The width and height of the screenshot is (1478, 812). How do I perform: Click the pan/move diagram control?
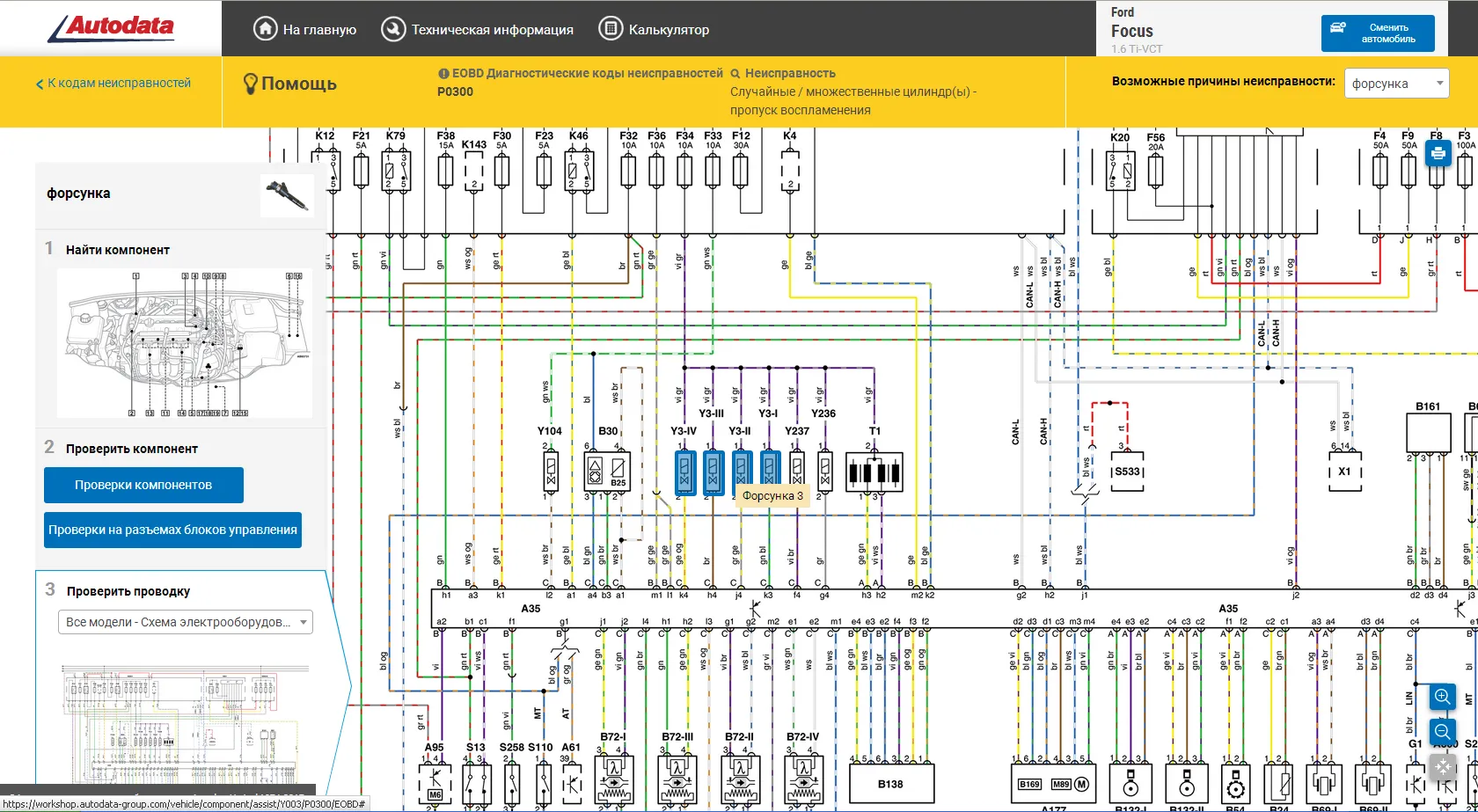click(1442, 766)
